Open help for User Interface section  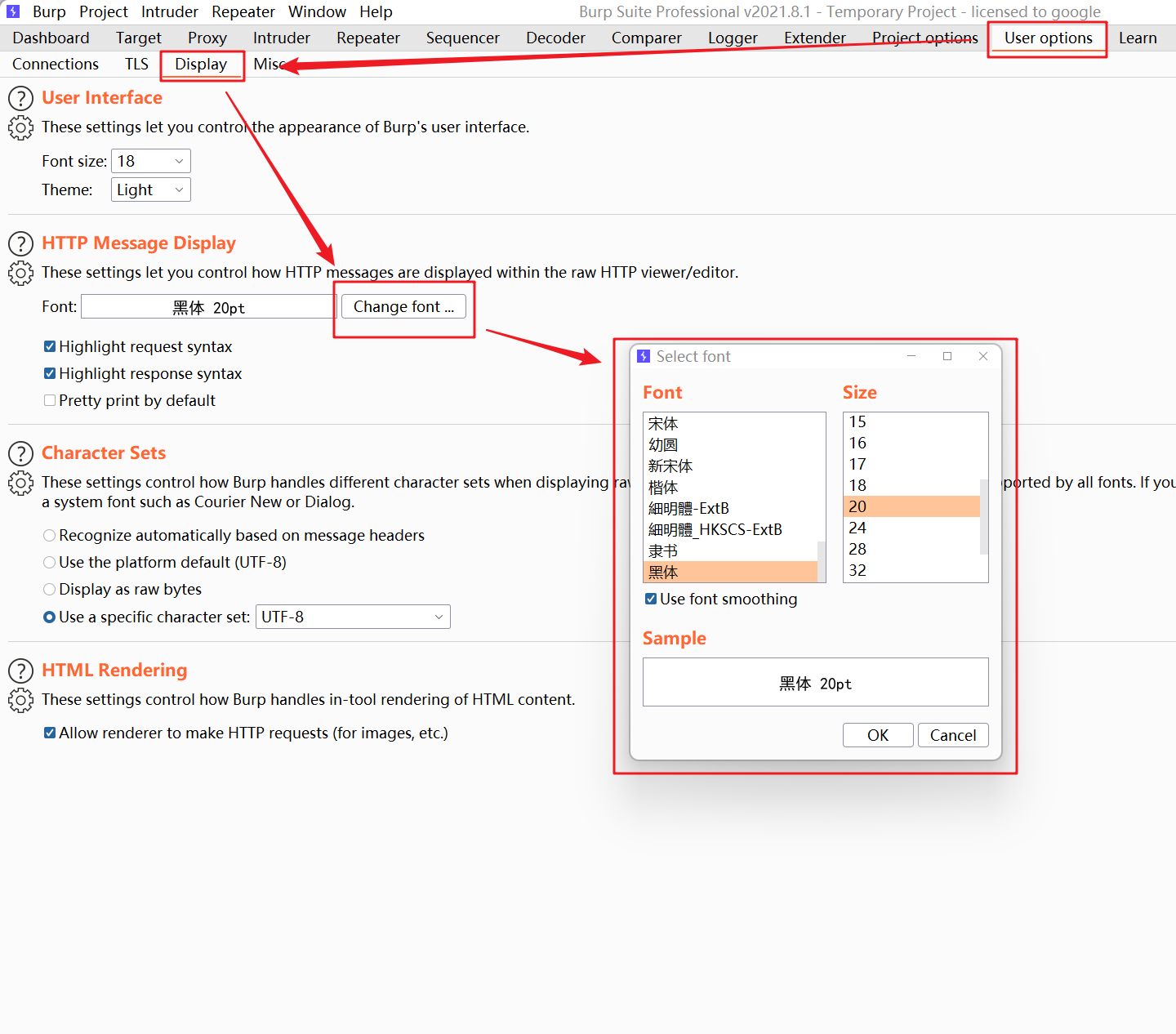tap(20, 98)
